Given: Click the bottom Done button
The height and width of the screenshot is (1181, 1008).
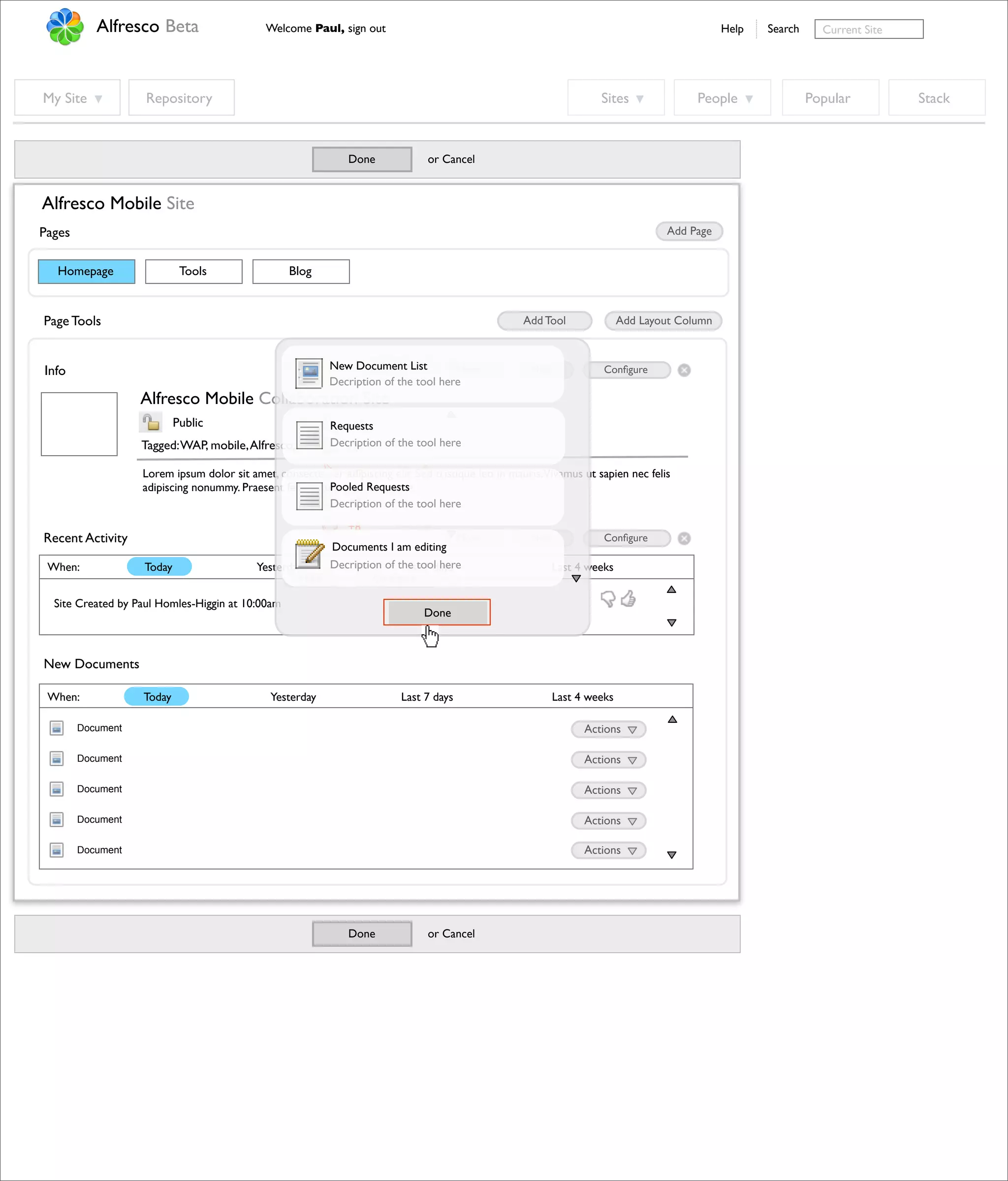Looking at the screenshot, I should (362, 934).
